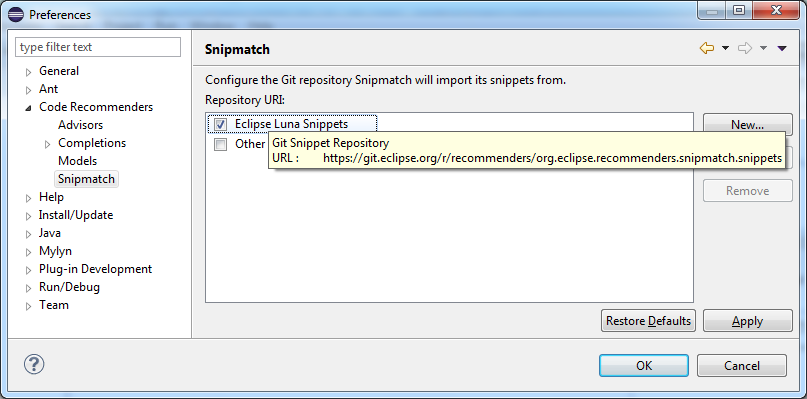Open the Models preference page
The width and height of the screenshot is (807, 399).
(77, 161)
